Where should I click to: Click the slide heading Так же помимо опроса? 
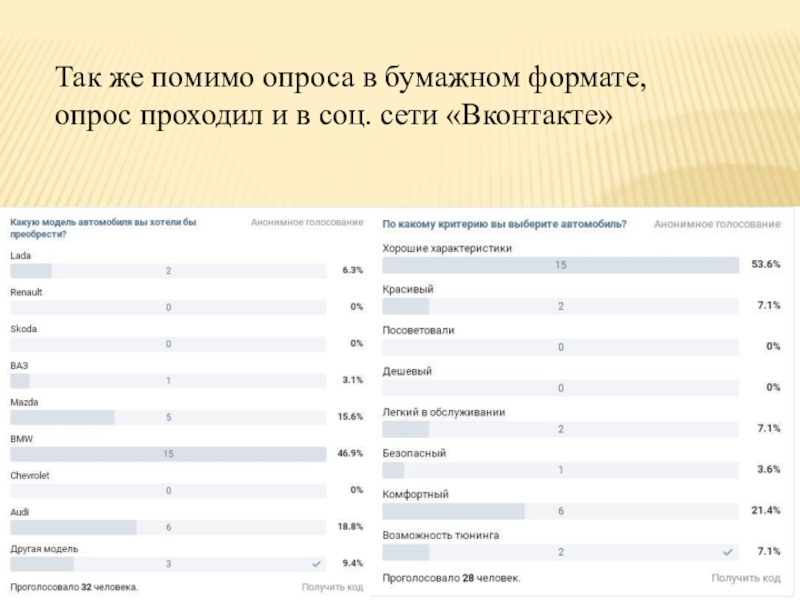(351, 95)
